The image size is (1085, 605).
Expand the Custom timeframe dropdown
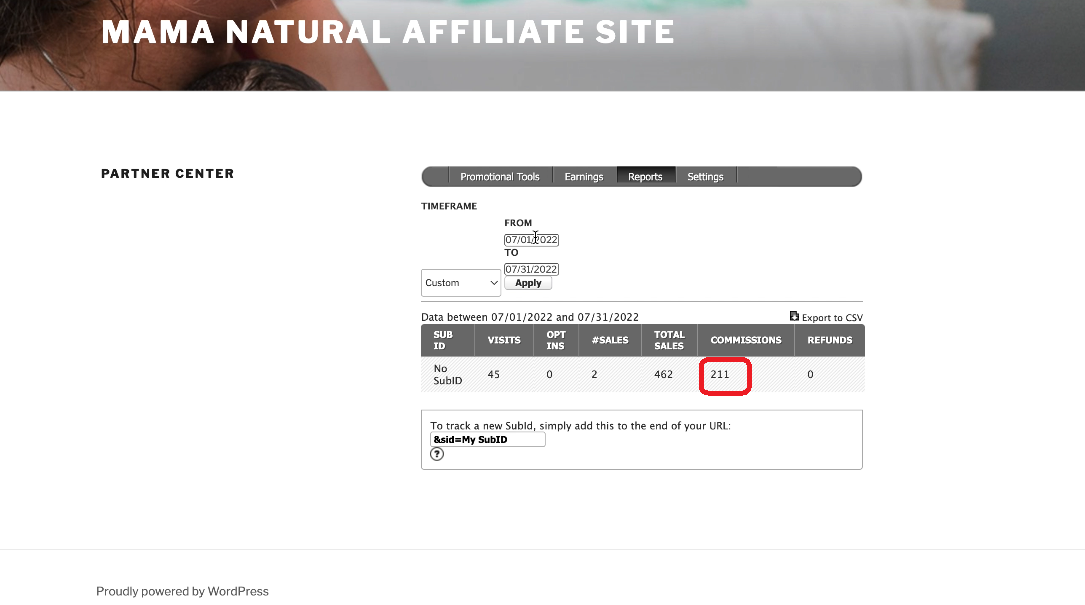[x=461, y=282]
